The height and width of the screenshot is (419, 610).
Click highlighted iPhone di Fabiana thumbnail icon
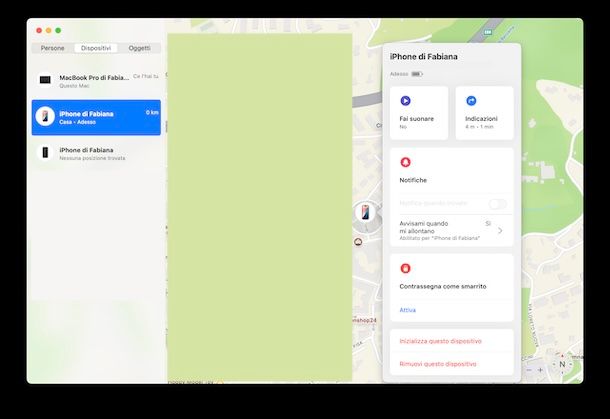coord(45,116)
